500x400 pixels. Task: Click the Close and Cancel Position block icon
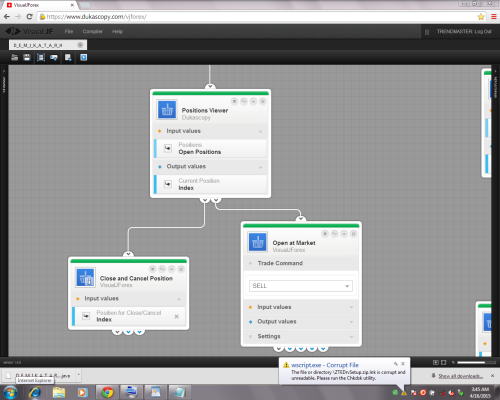(85, 277)
